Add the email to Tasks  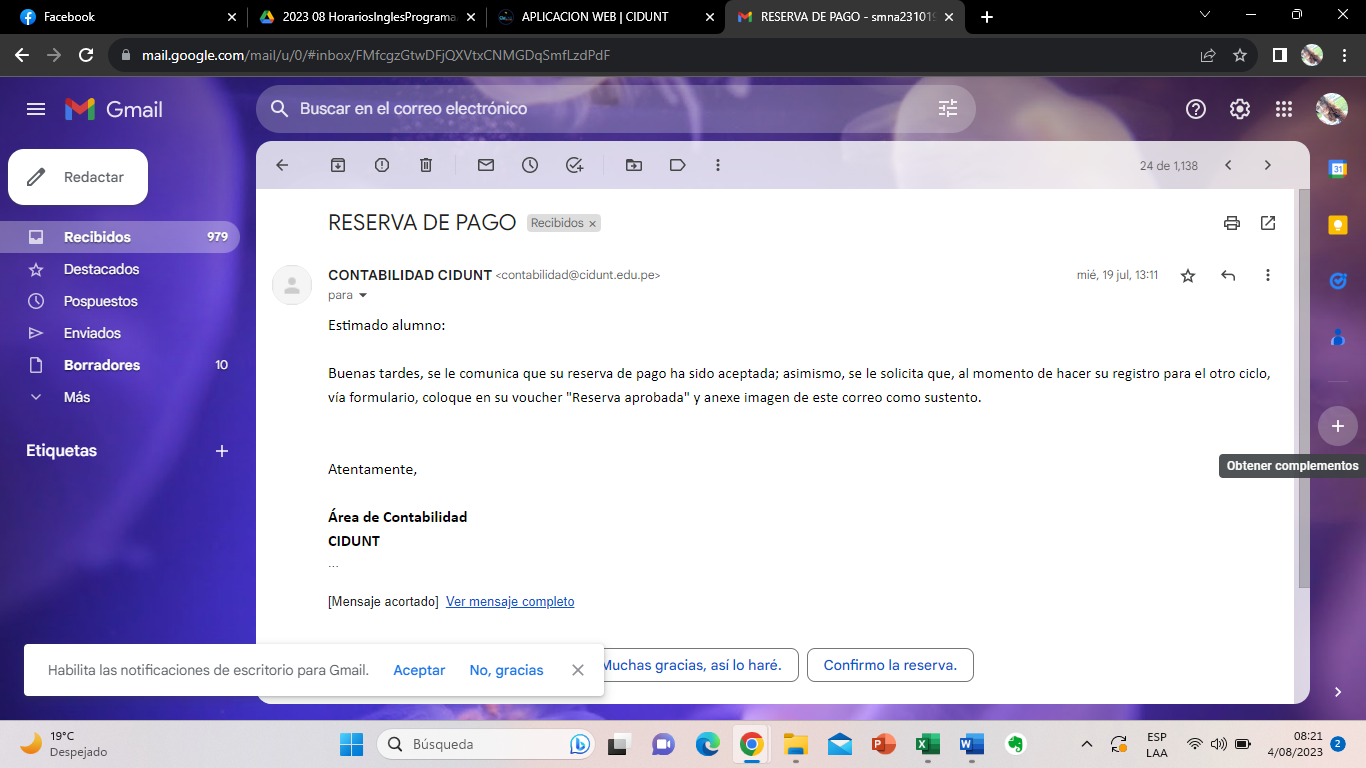574,165
